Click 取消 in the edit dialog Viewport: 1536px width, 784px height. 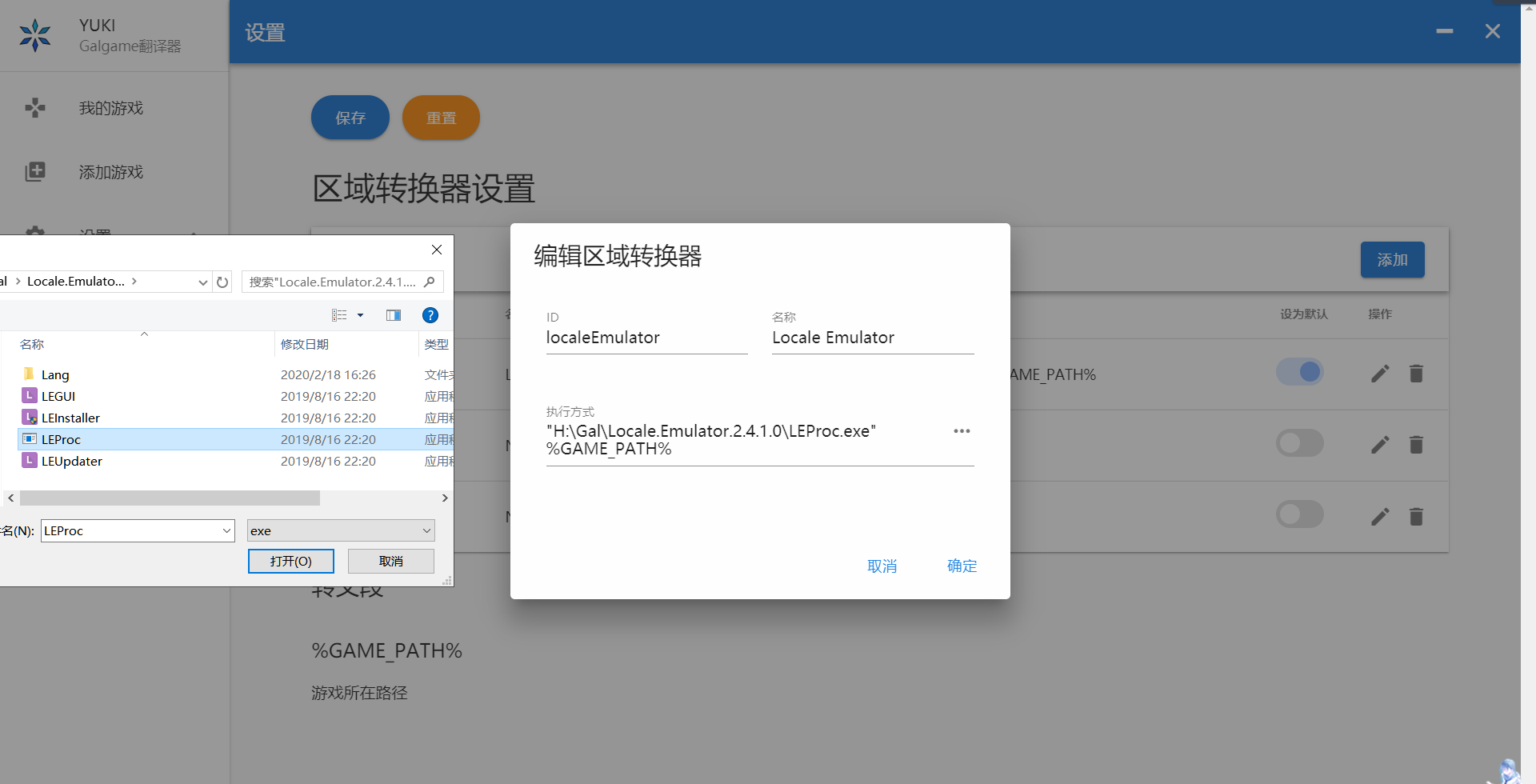[x=882, y=566]
